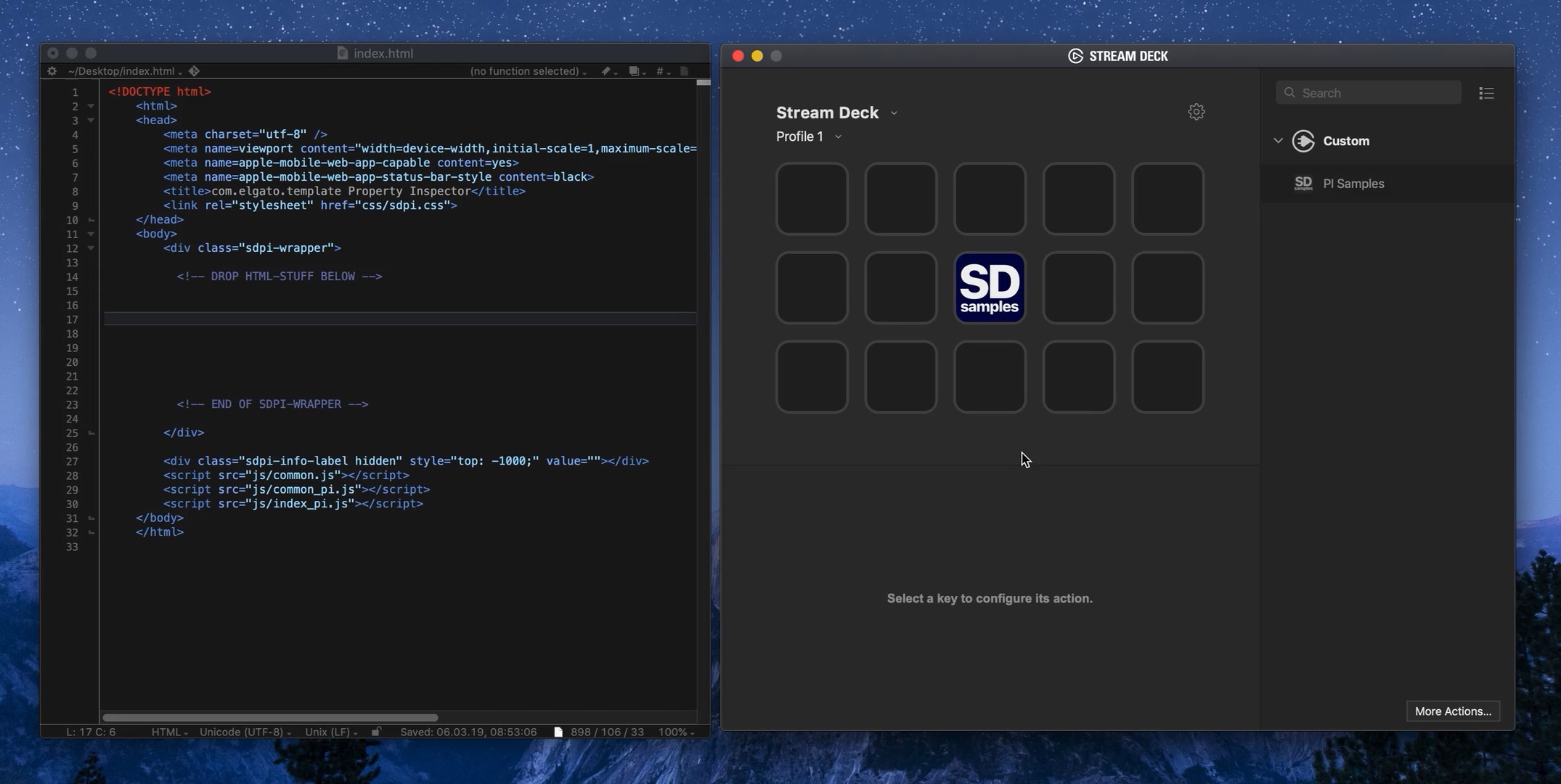Toggle the actions list view icon
Screen dimensions: 1561x784
[x=1486, y=93]
